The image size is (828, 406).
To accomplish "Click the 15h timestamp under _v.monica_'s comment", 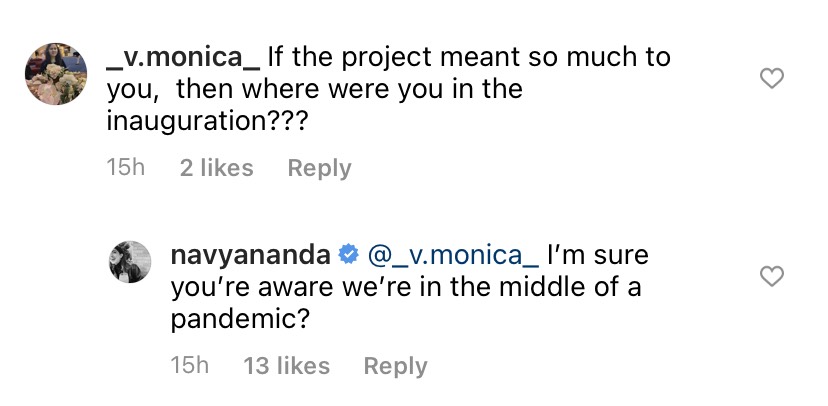I will 125,168.
